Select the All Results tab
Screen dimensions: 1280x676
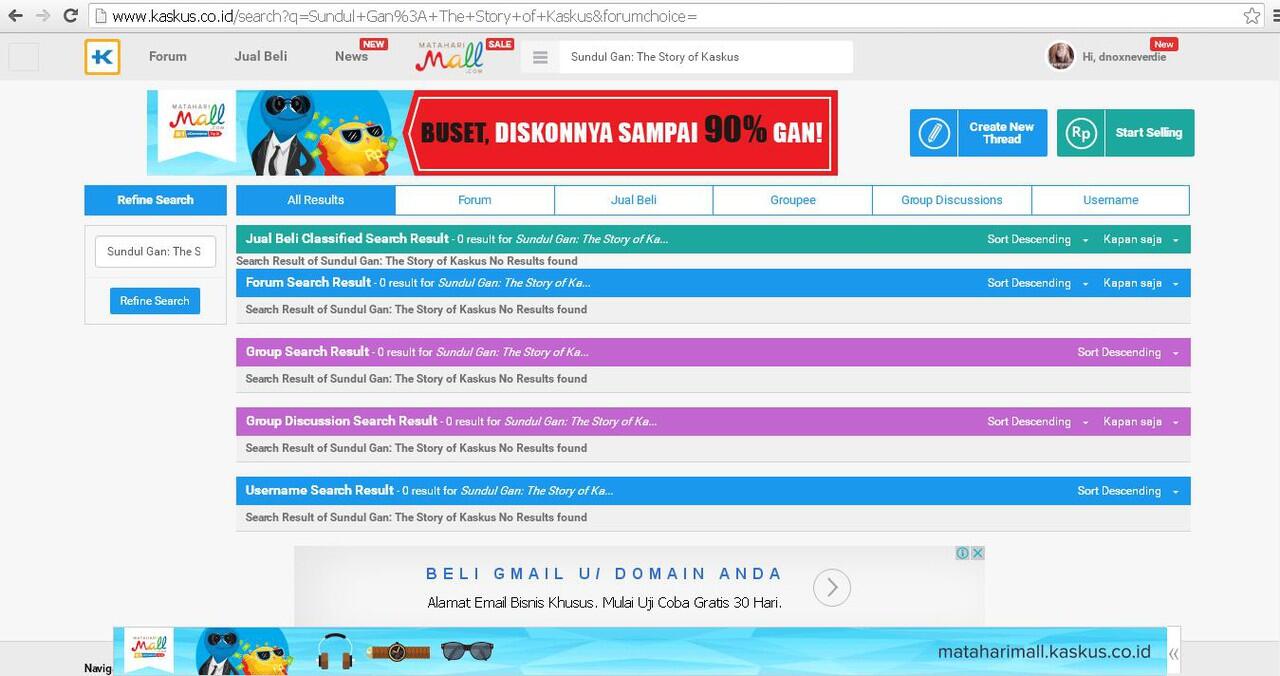(316, 200)
